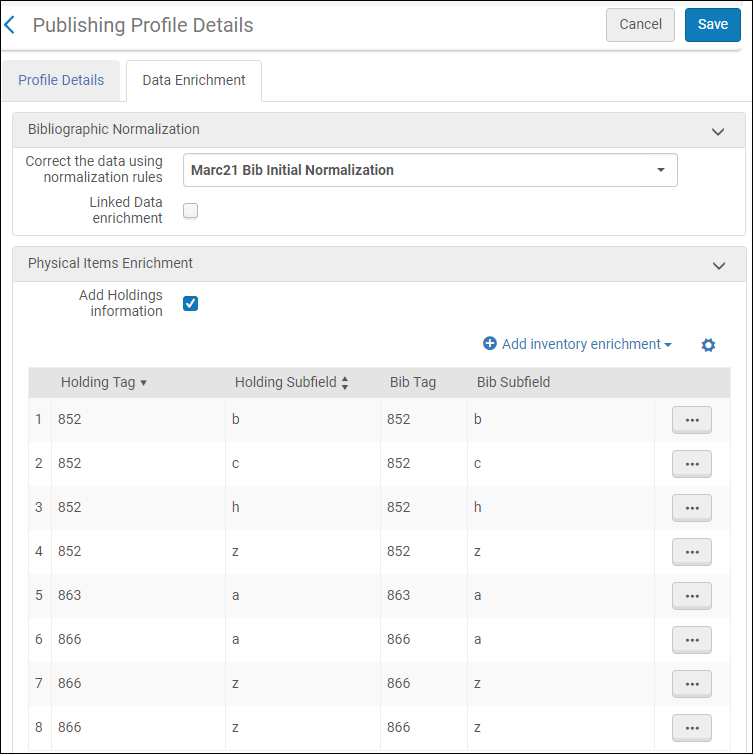753x754 pixels.
Task: Open the table settings gear icon
Action: (x=708, y=345)
